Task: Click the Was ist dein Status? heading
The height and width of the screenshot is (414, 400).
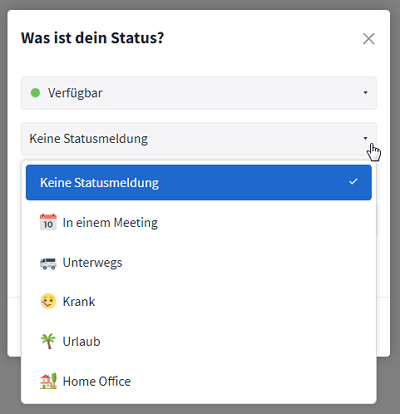Action: (92, 38)
